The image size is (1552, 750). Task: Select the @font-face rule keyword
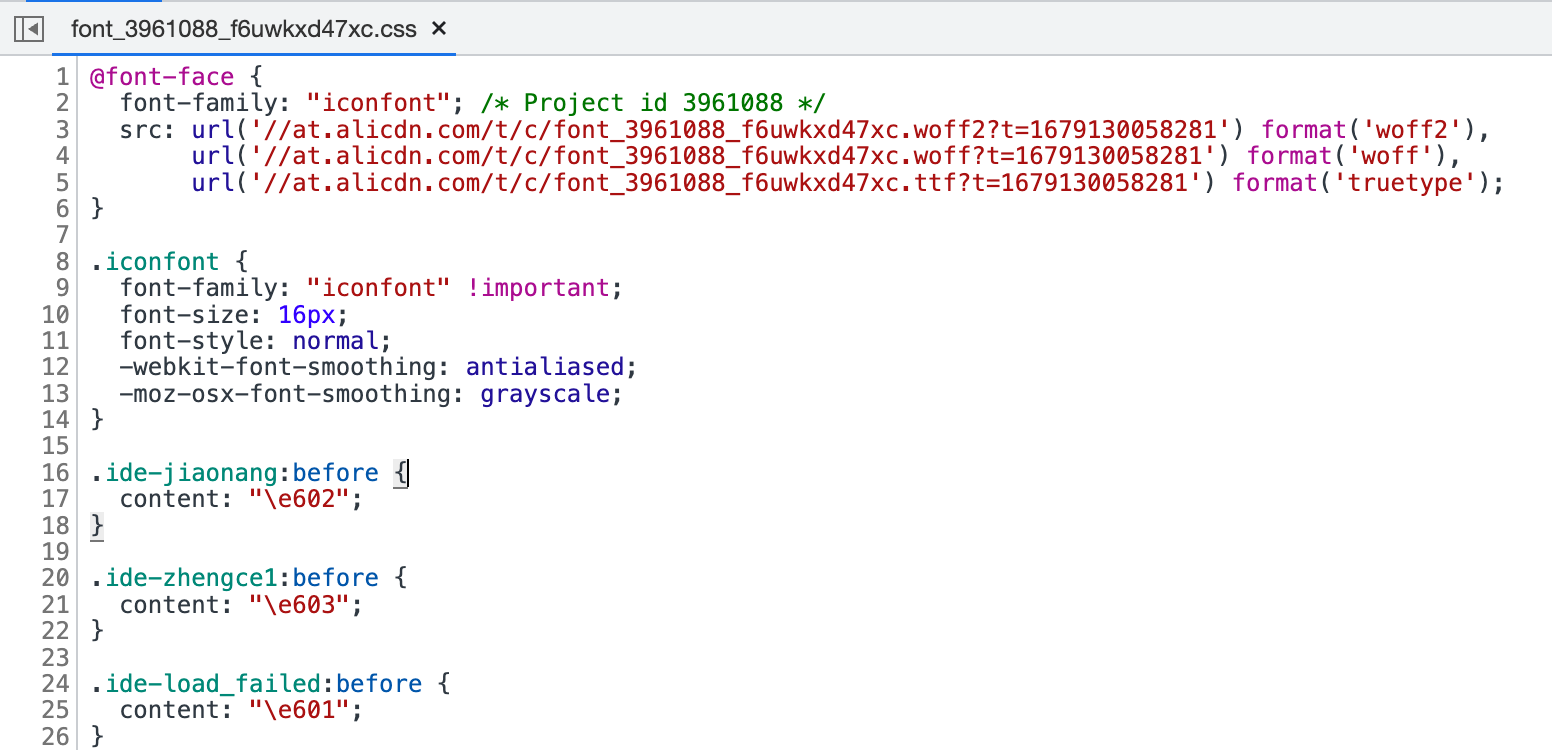161,76
